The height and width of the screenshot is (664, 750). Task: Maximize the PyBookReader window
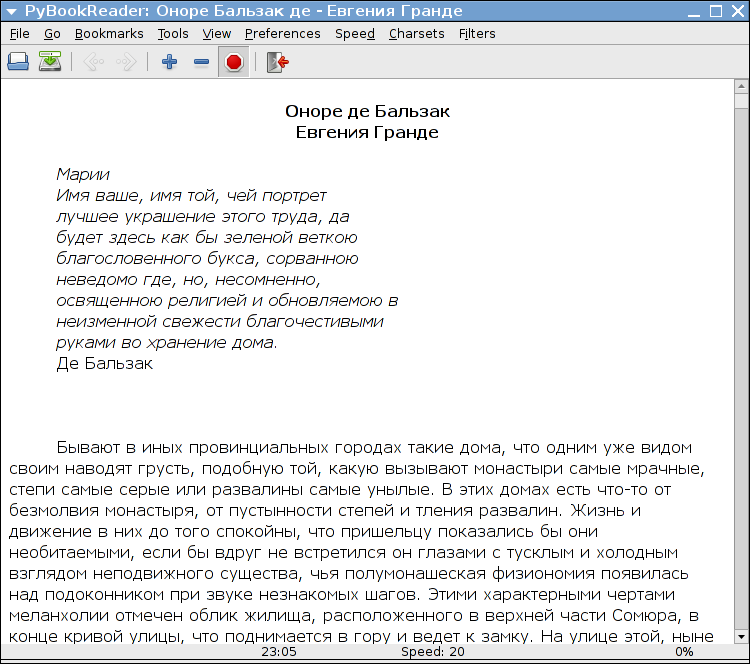click(x=716, y=11)
